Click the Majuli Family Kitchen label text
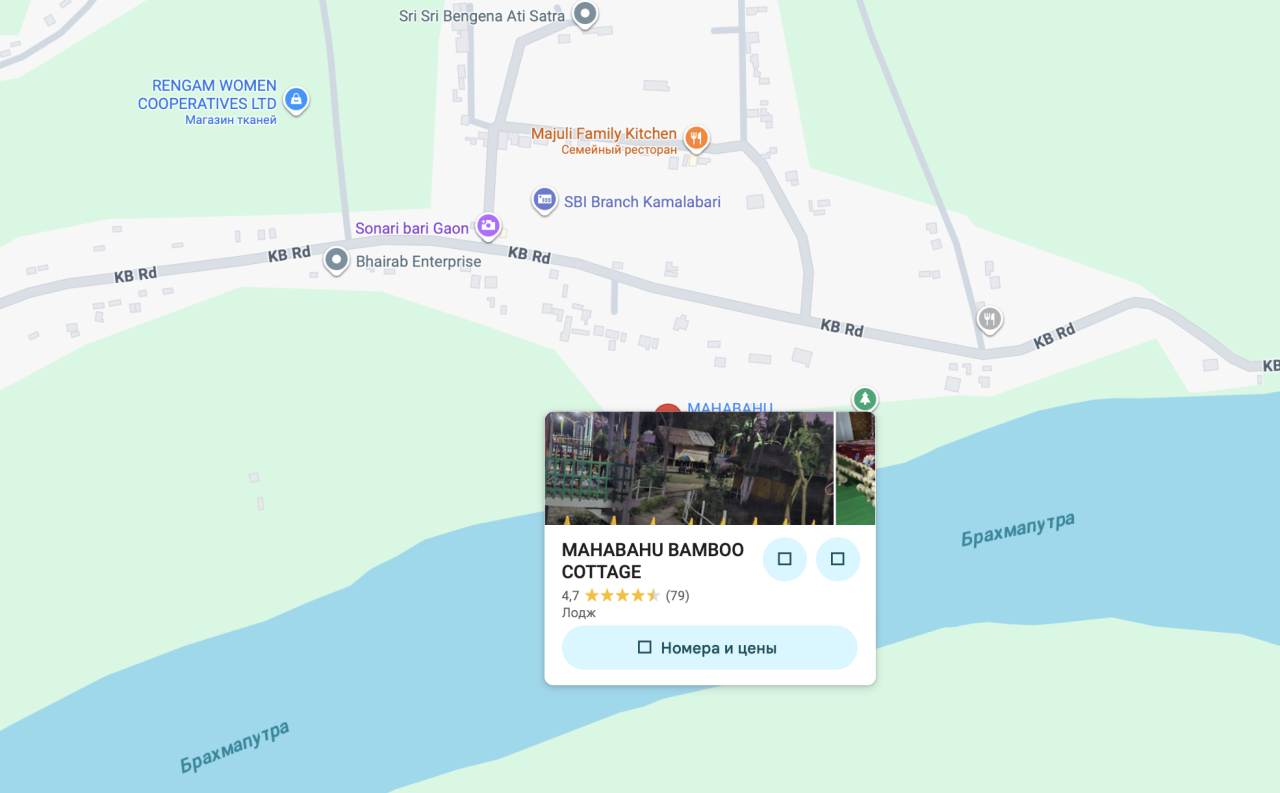Viewport: 1280px width, 793px height. click(604, 134)
